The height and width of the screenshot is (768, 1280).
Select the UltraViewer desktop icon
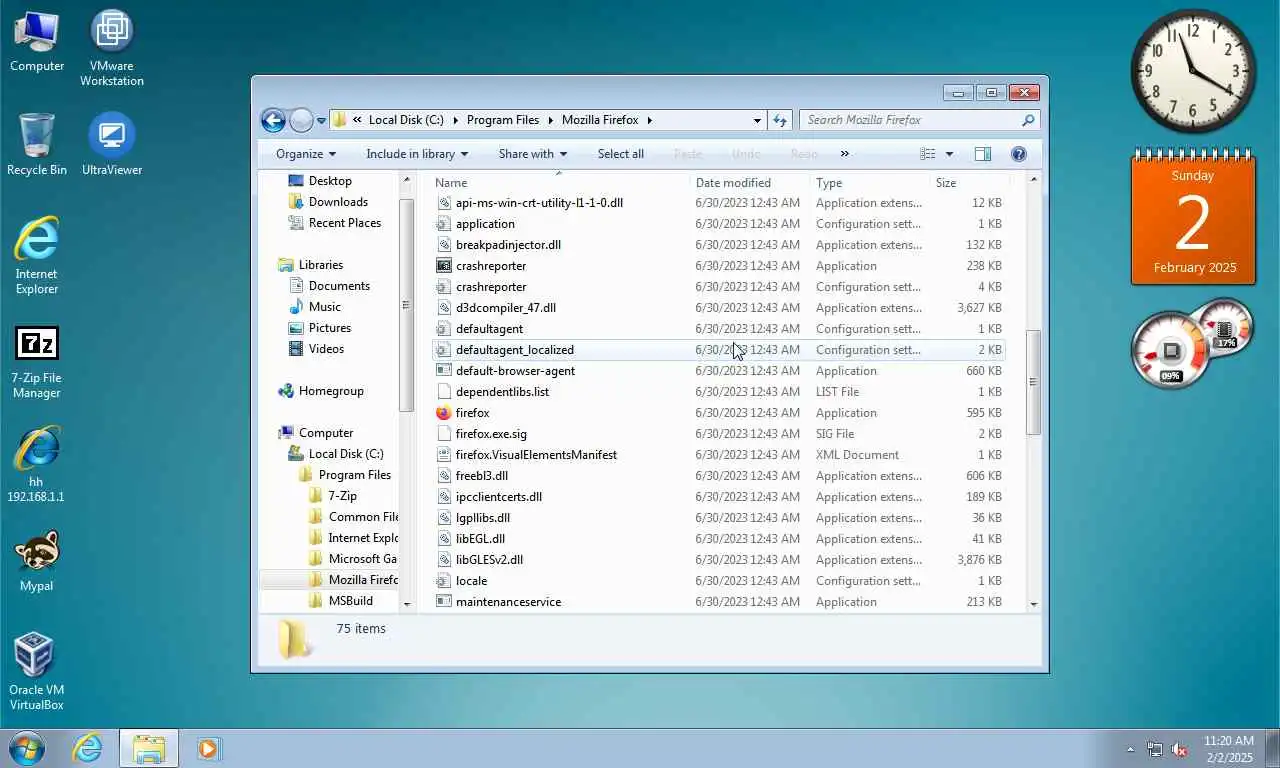pos(112,144)
